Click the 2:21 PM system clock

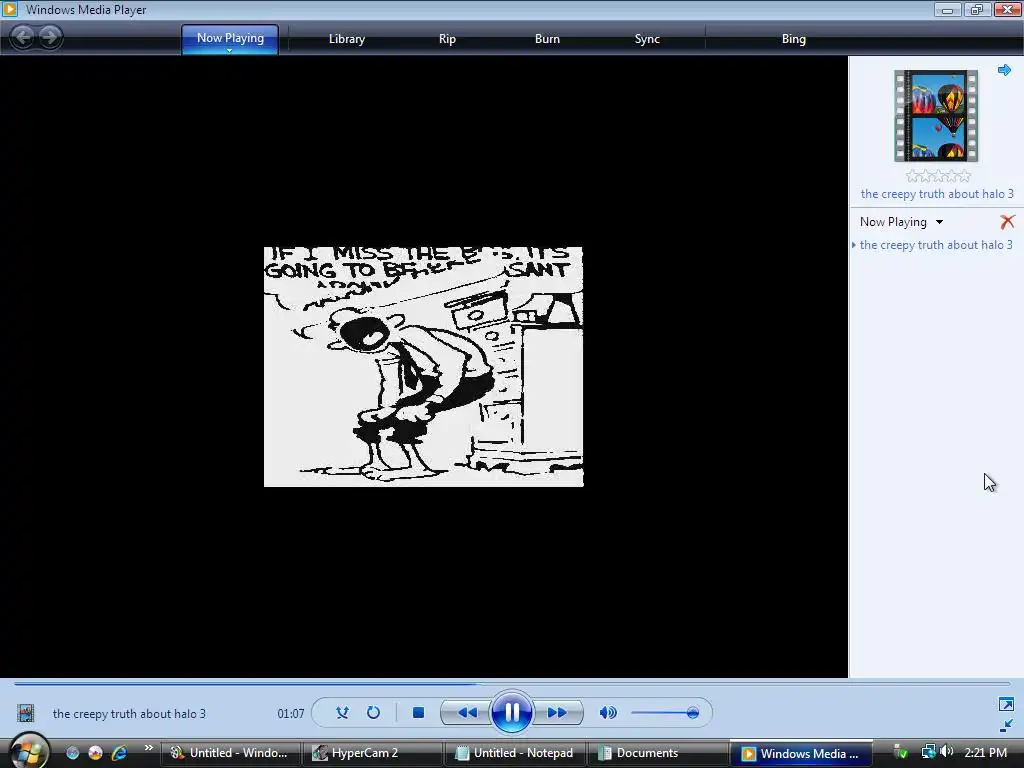[x=985, y=753]
